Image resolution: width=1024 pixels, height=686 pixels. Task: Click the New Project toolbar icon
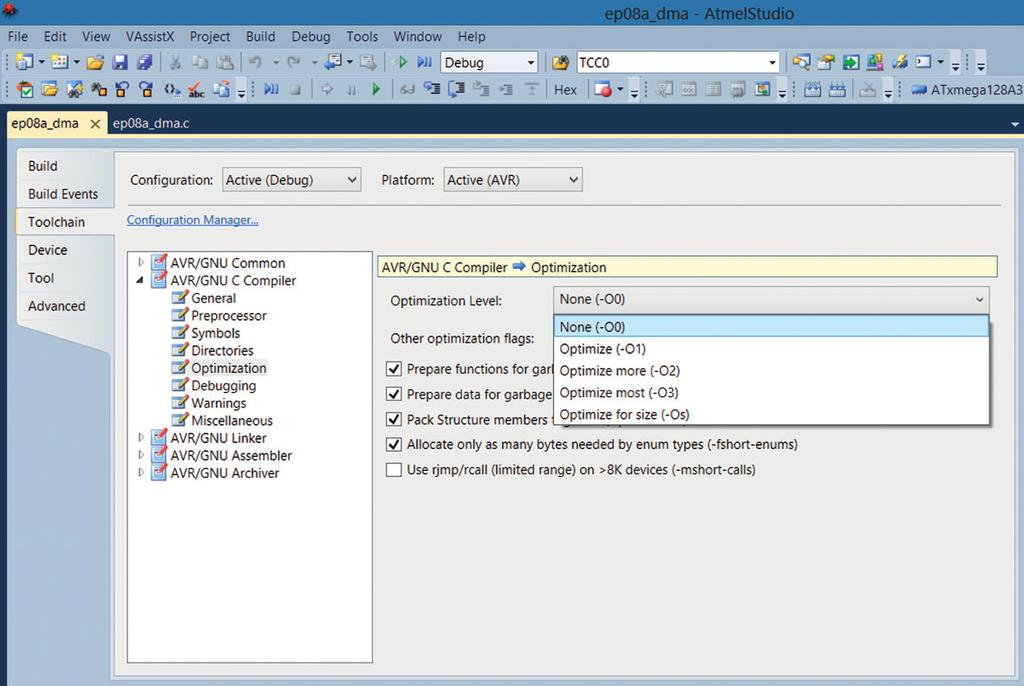pos(24,62)
